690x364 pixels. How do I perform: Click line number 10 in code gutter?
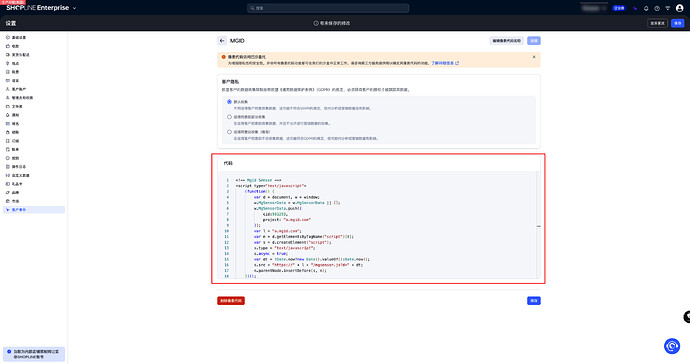pos(227,231)
